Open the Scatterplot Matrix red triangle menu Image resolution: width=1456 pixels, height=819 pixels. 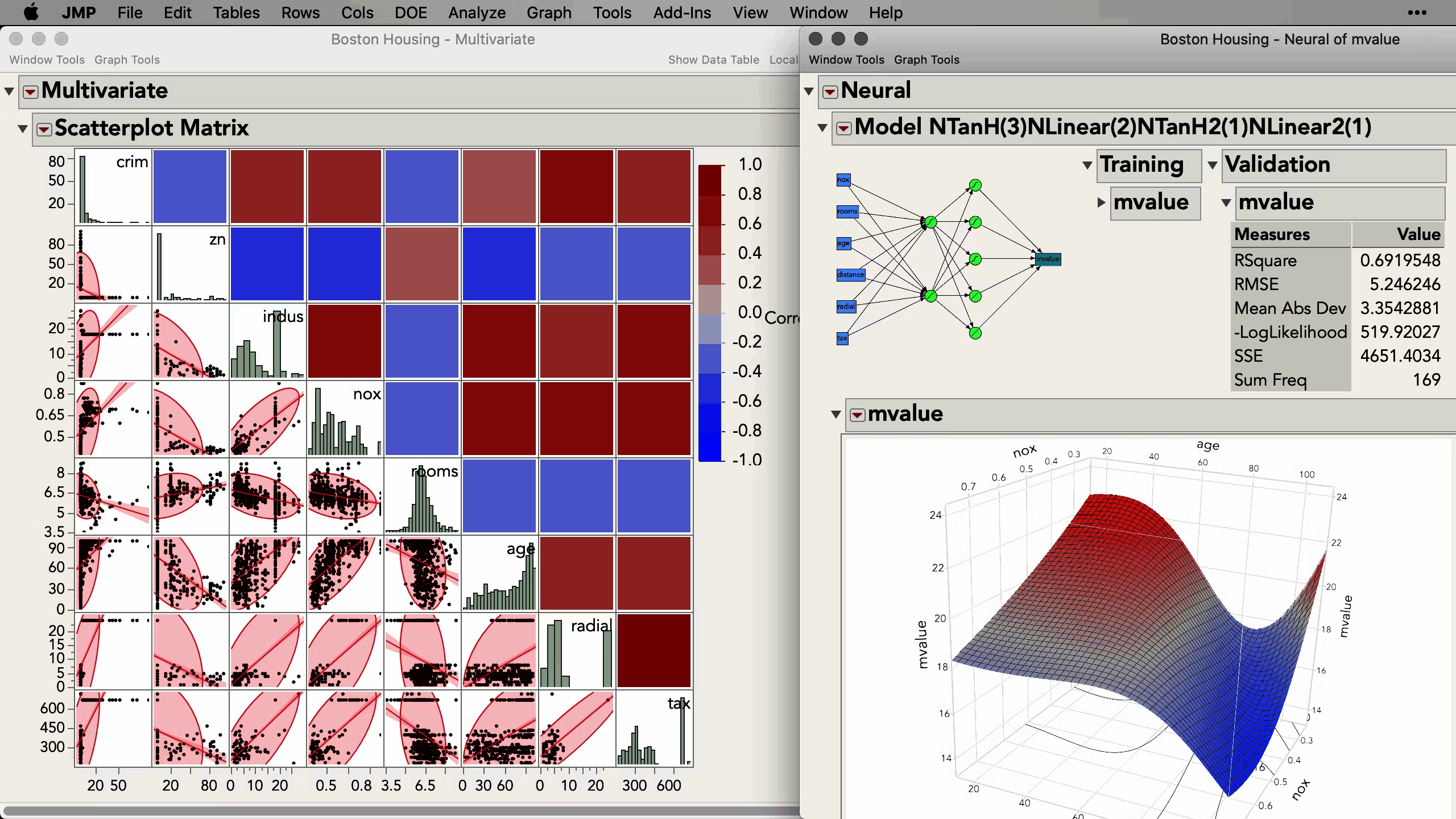coord(44,129)
